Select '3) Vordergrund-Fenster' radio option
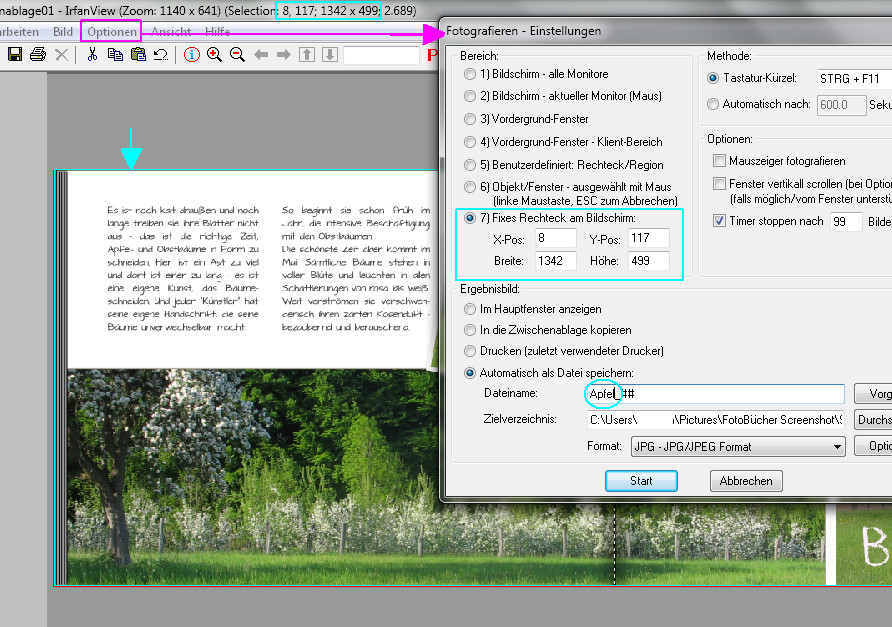This screenshot has height=627, width=892. point(470,119)
